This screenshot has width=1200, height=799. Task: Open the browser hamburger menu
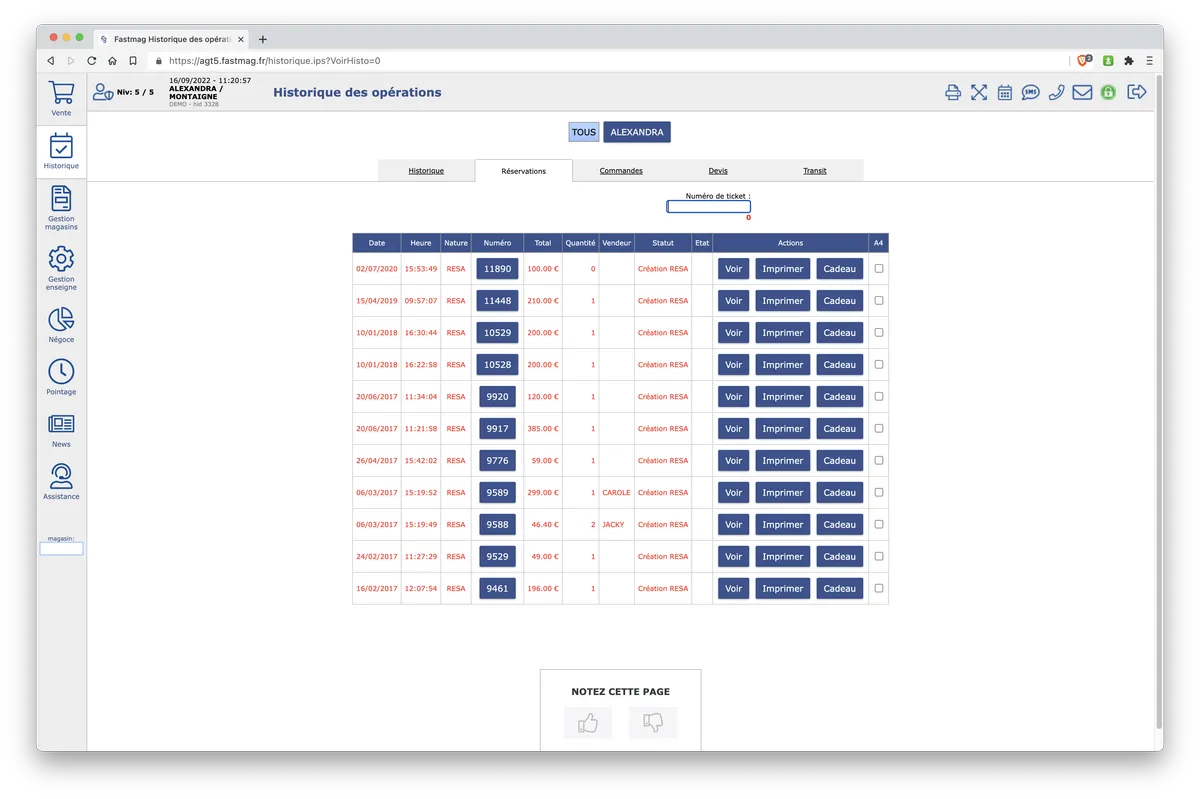1149,61
